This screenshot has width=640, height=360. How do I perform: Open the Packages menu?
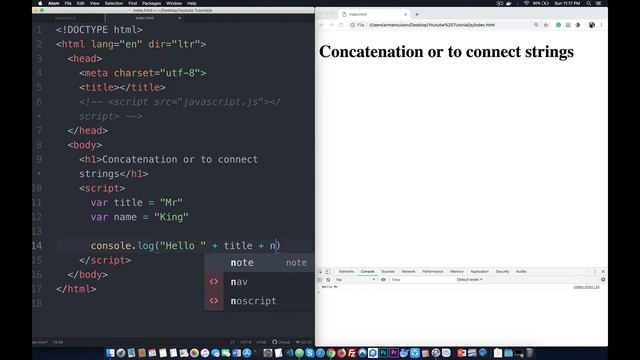tap(151, 3)
